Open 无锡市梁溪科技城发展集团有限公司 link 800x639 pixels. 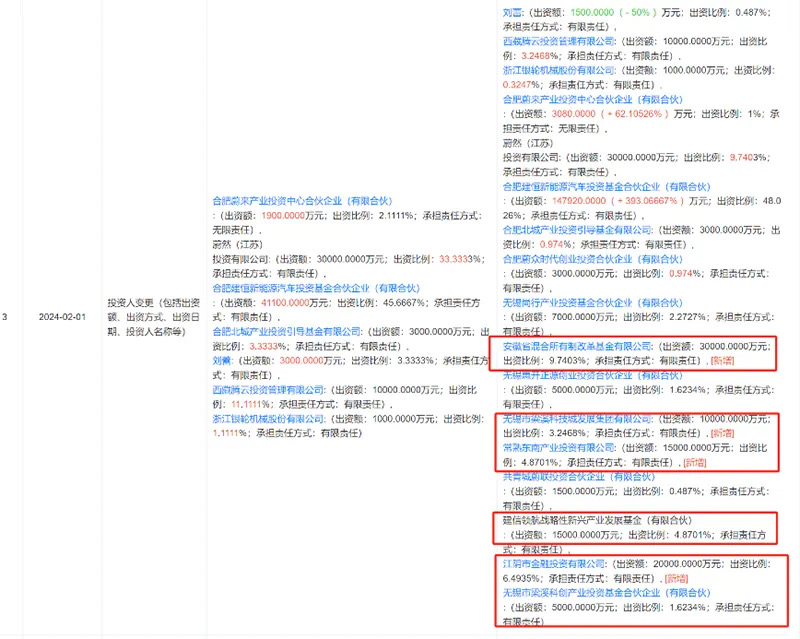tap(577, 419)
